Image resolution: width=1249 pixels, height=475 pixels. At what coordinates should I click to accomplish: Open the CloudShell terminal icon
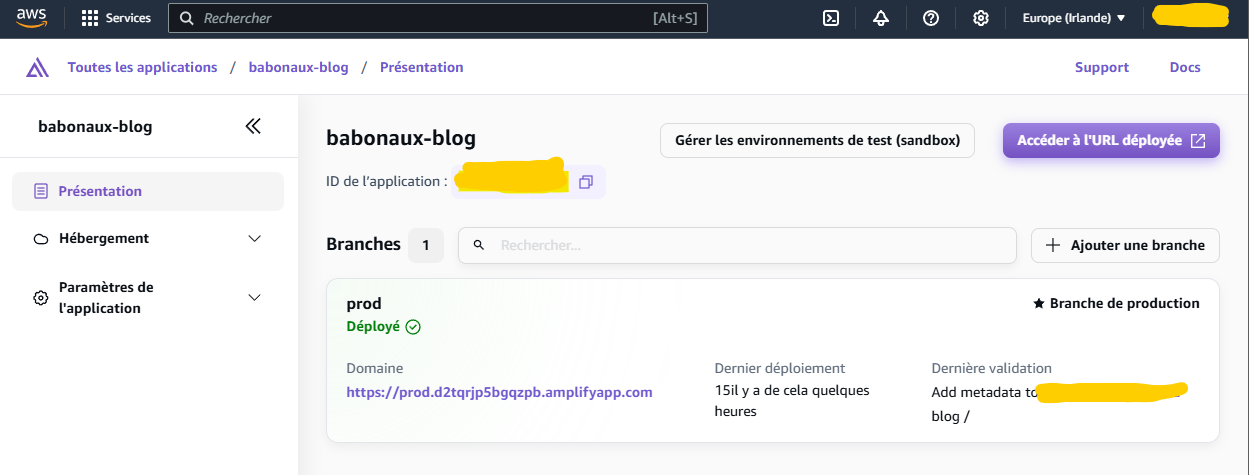(x=830, y=18)
